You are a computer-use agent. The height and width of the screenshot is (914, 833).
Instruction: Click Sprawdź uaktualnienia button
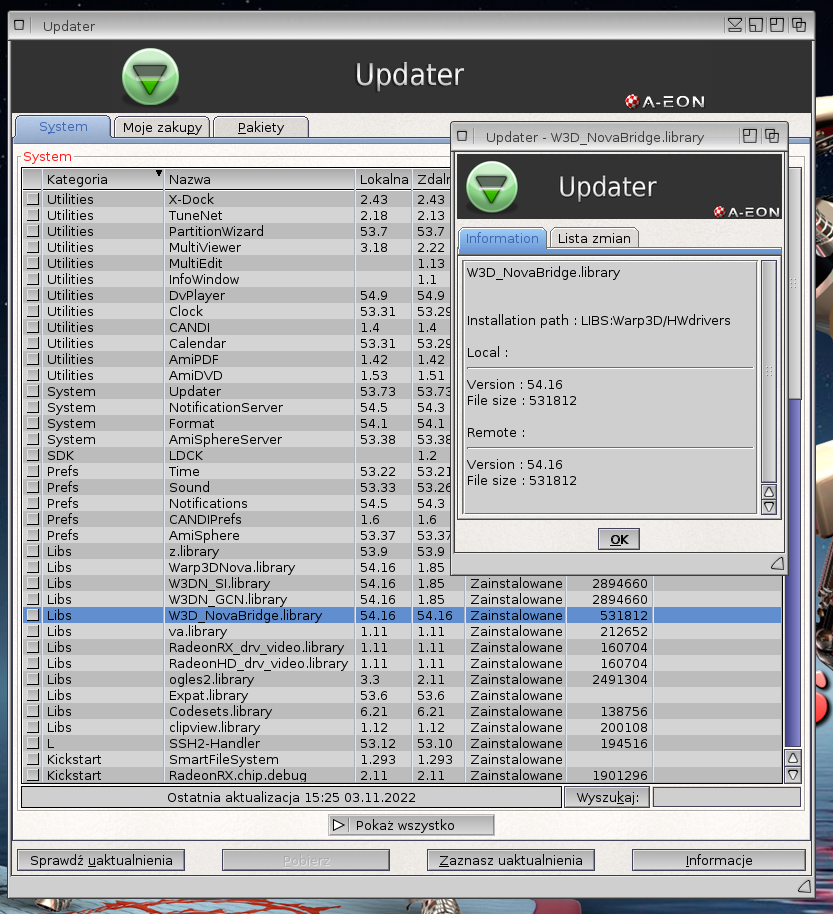tap(101, 860)
